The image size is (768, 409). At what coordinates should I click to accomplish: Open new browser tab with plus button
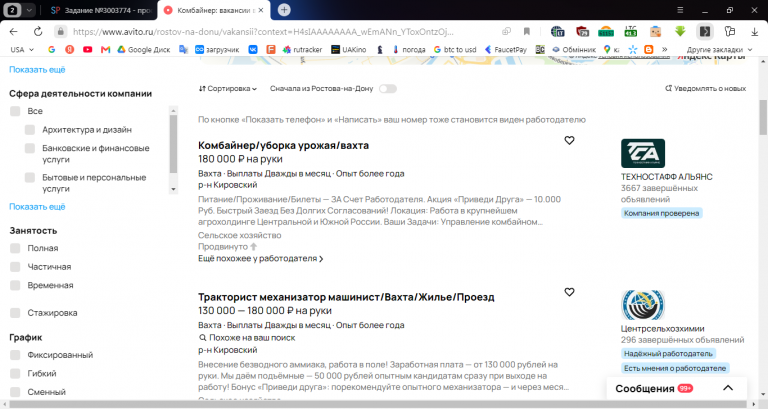pyautogui.click(x=284, y=10)
